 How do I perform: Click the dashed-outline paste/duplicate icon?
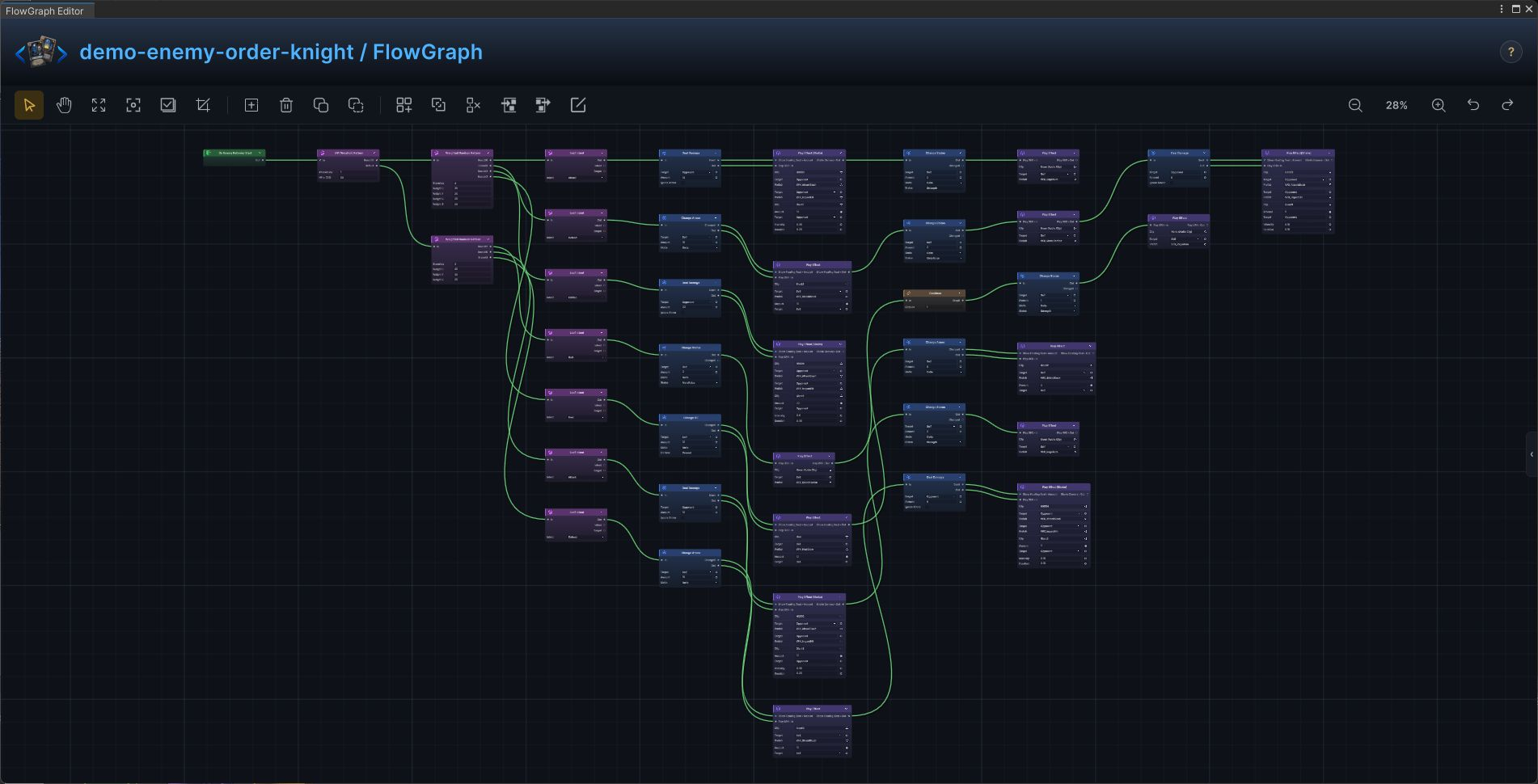tap(356, 105)
